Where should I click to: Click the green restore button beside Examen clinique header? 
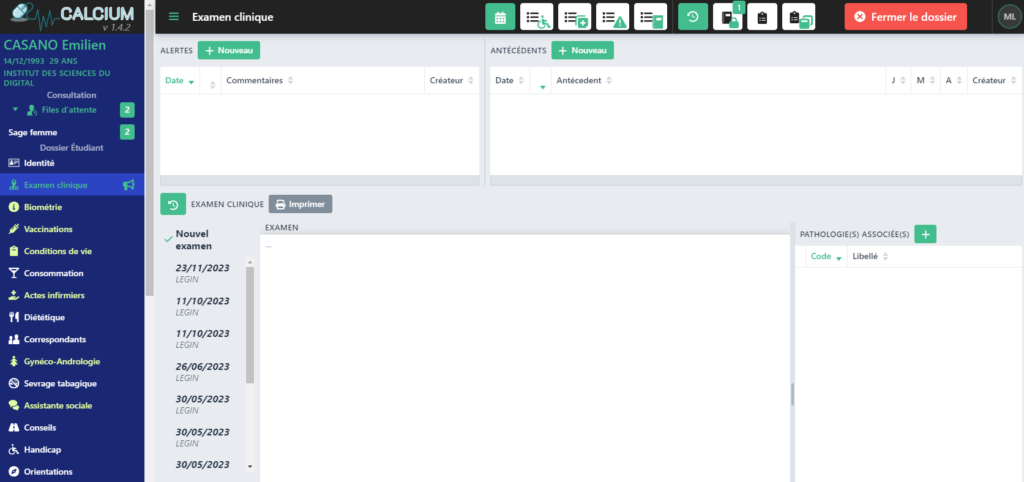[173, 204]
